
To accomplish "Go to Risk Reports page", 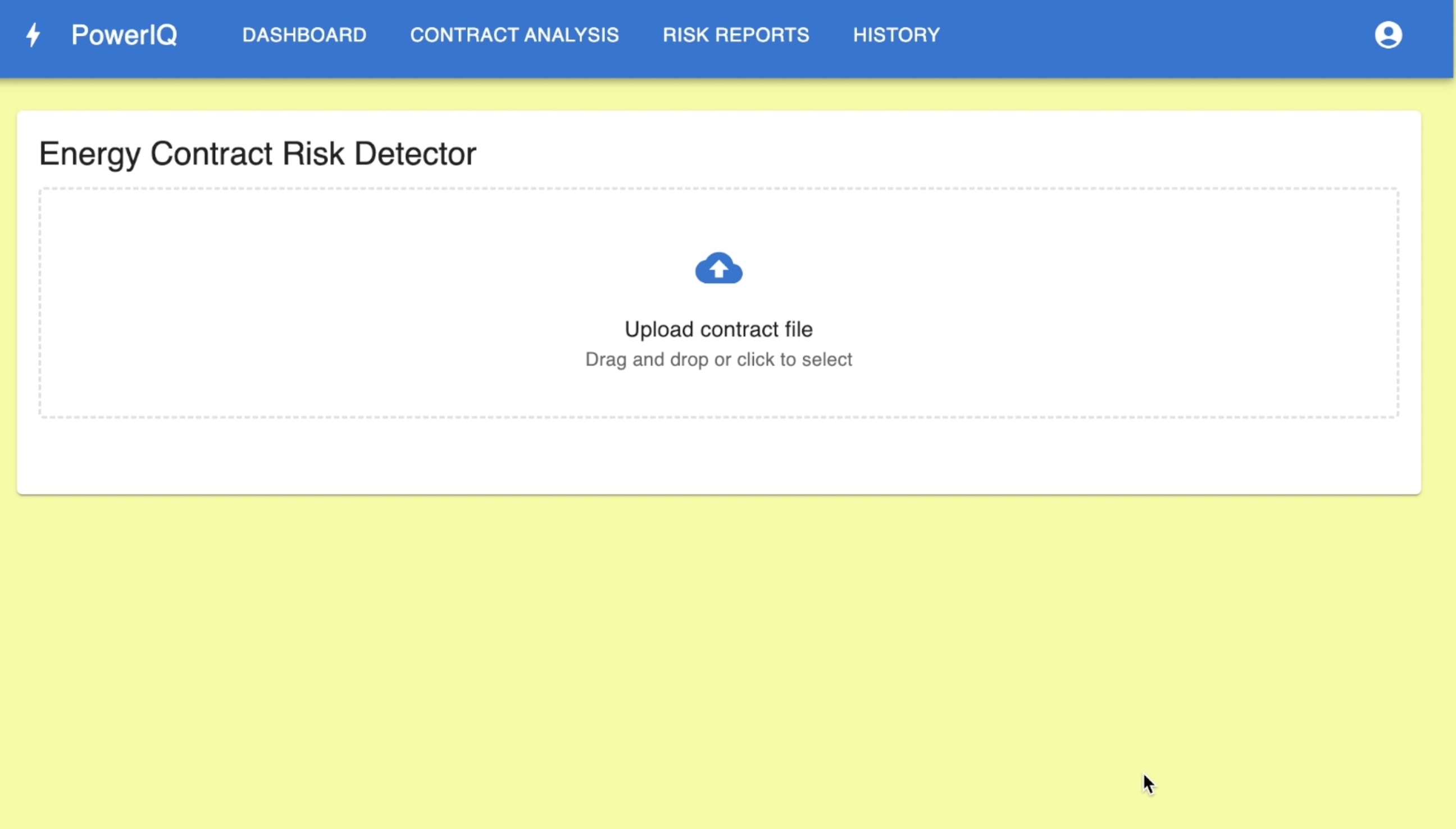I will [736, 35].
